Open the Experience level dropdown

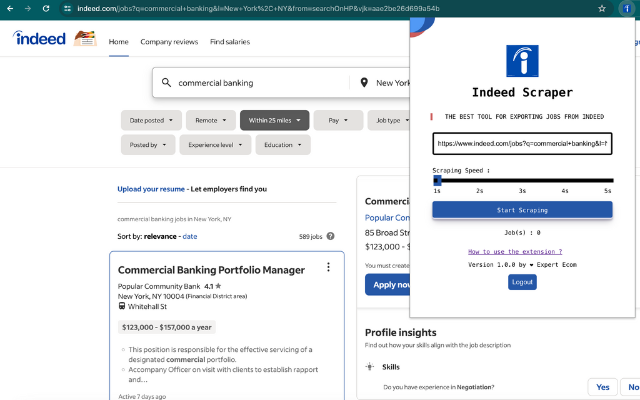[x=215, y=145]
